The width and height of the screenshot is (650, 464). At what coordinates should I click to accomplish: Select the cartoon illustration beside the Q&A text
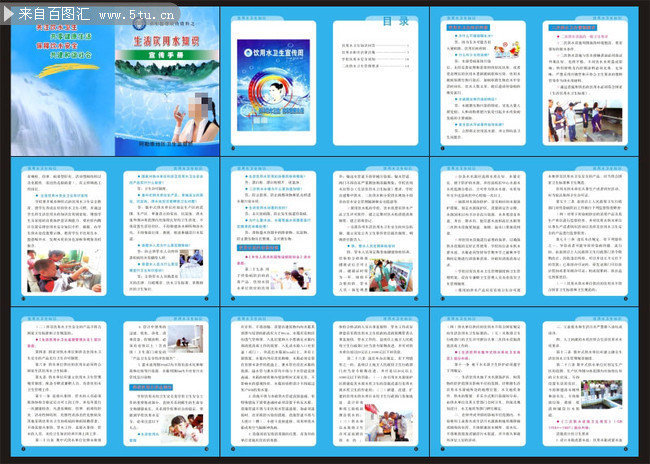(x=507, y=49)
